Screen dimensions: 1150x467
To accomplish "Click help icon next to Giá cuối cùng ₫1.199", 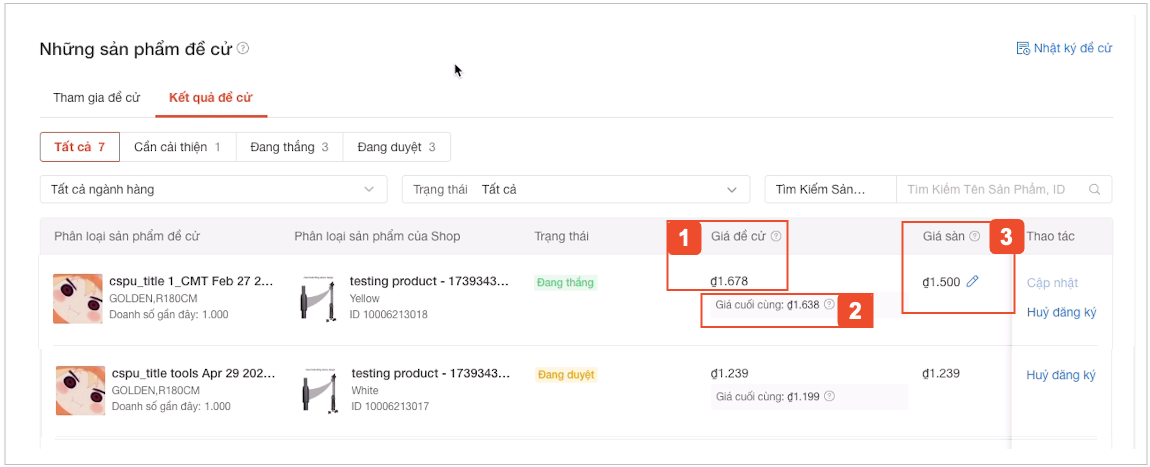I will pos(830,396).
